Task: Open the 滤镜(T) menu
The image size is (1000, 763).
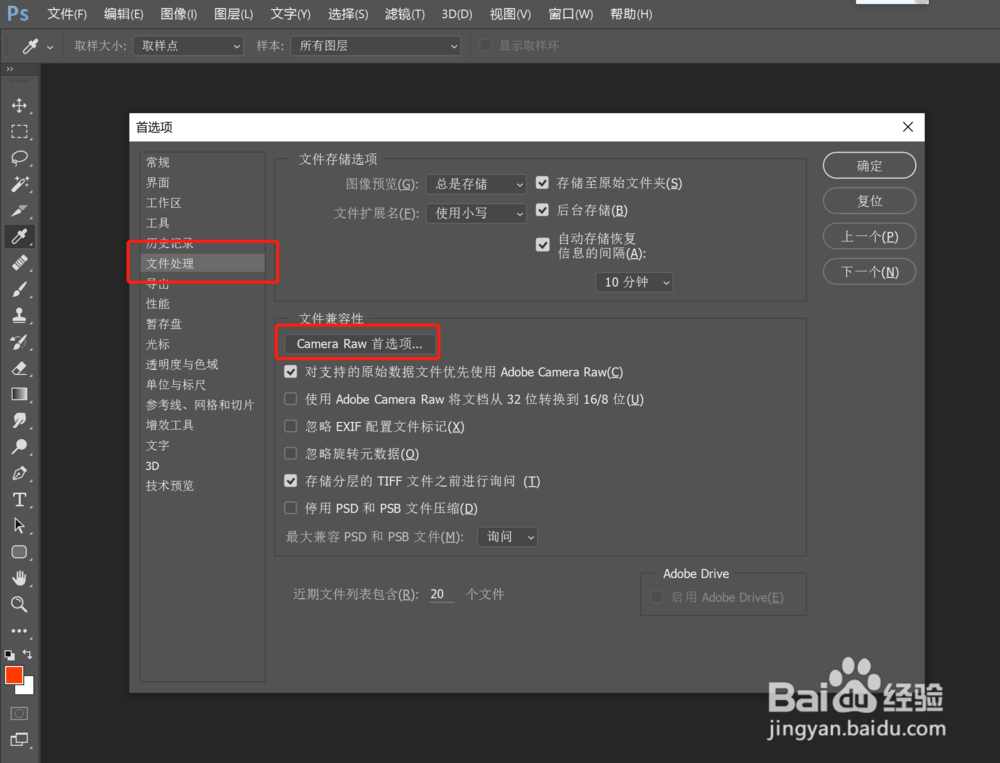Action: click(x=405, y=14)
